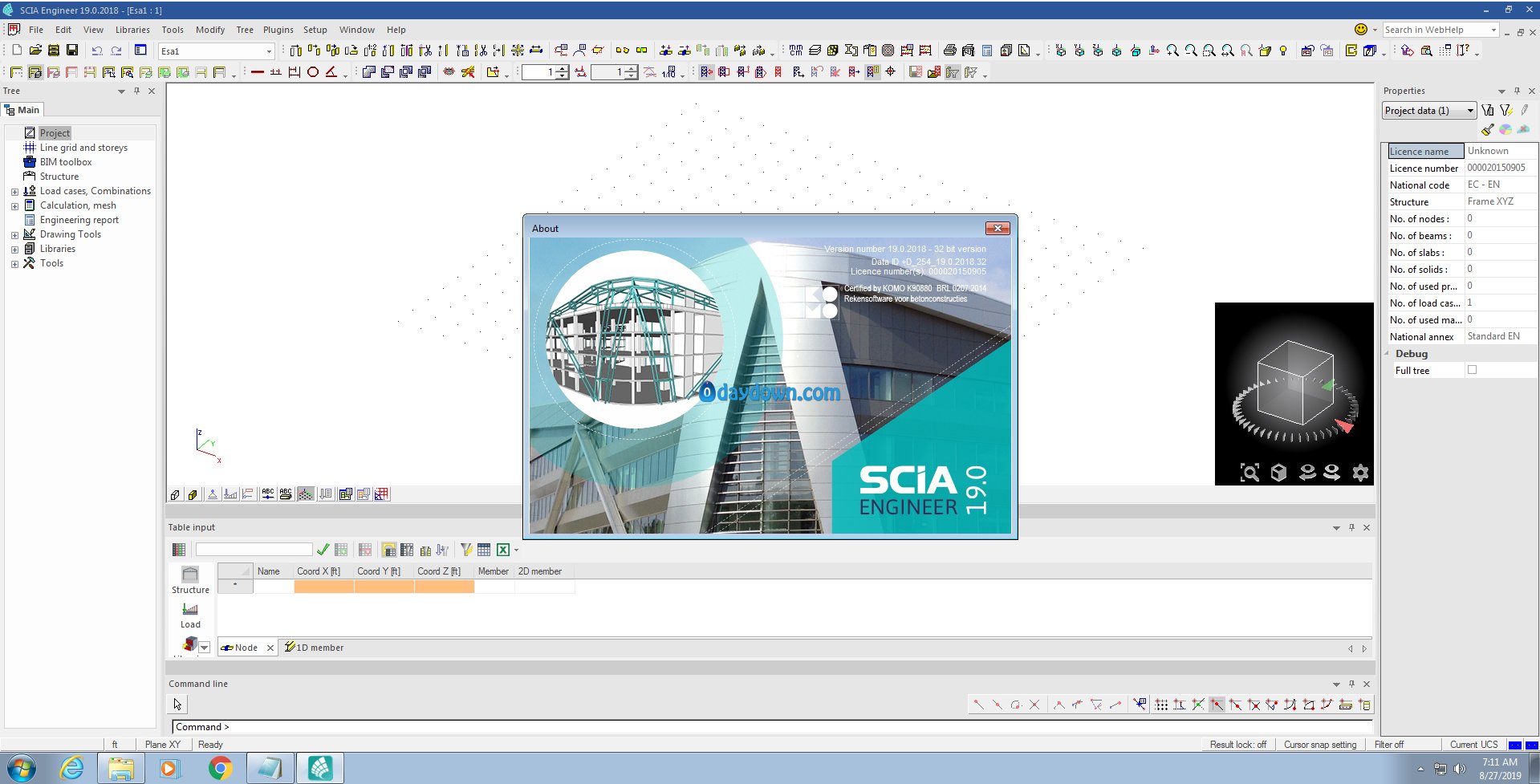
Task: Open Internet Explorer from the taskbar
Action: tap(72, 768)
